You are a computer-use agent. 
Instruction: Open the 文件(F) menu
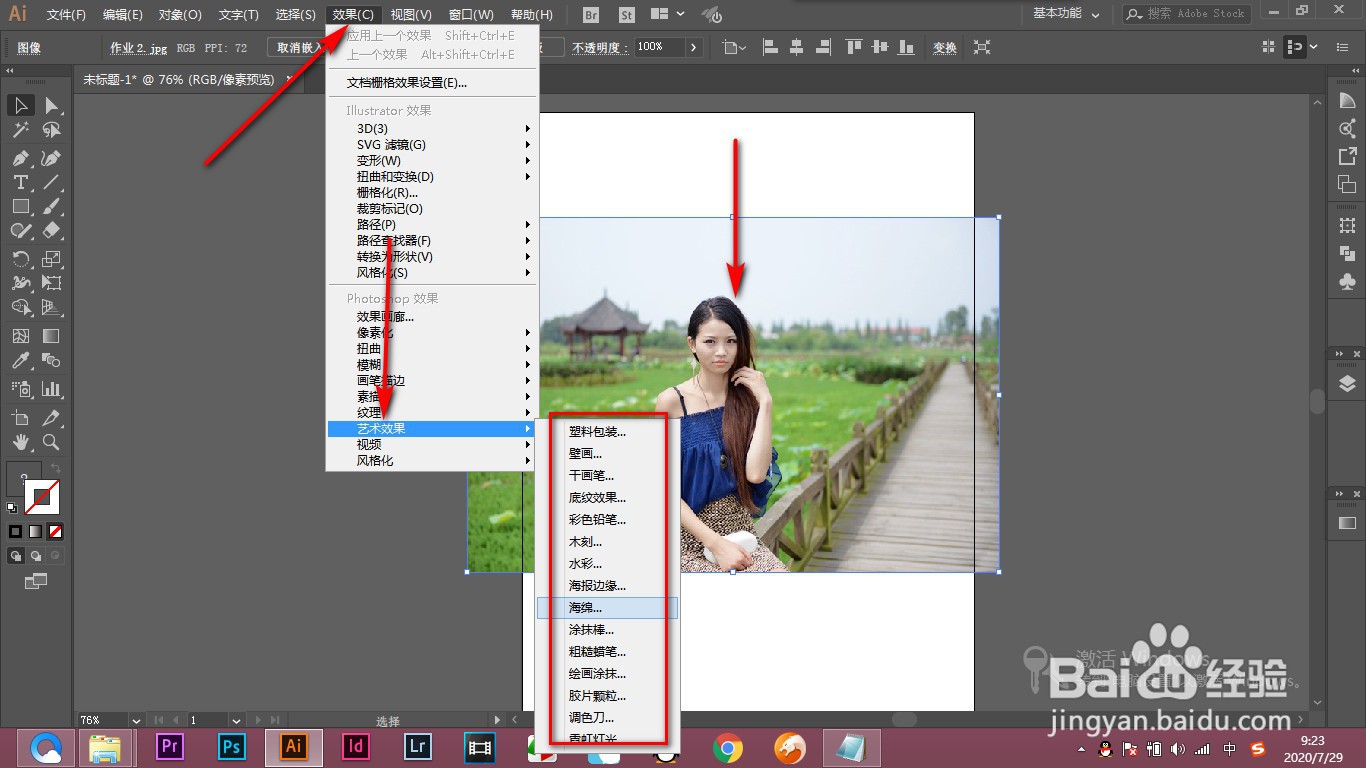coord(66,15)
